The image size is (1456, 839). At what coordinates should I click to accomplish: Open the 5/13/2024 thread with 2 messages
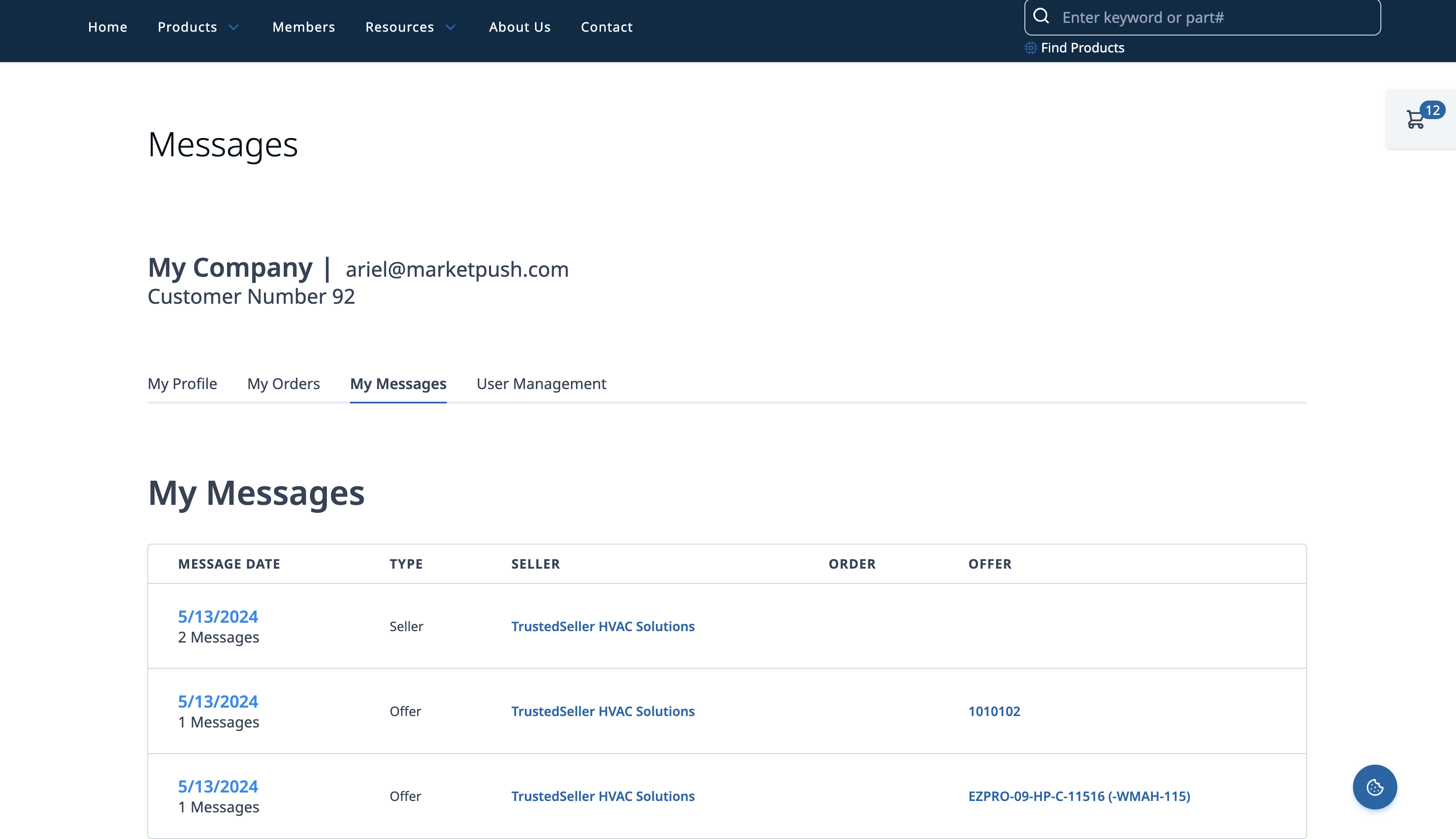point(218,616)
